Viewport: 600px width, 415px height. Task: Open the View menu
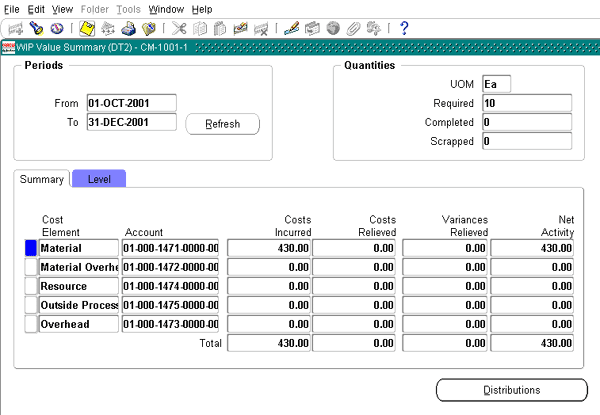coord(62,9)
